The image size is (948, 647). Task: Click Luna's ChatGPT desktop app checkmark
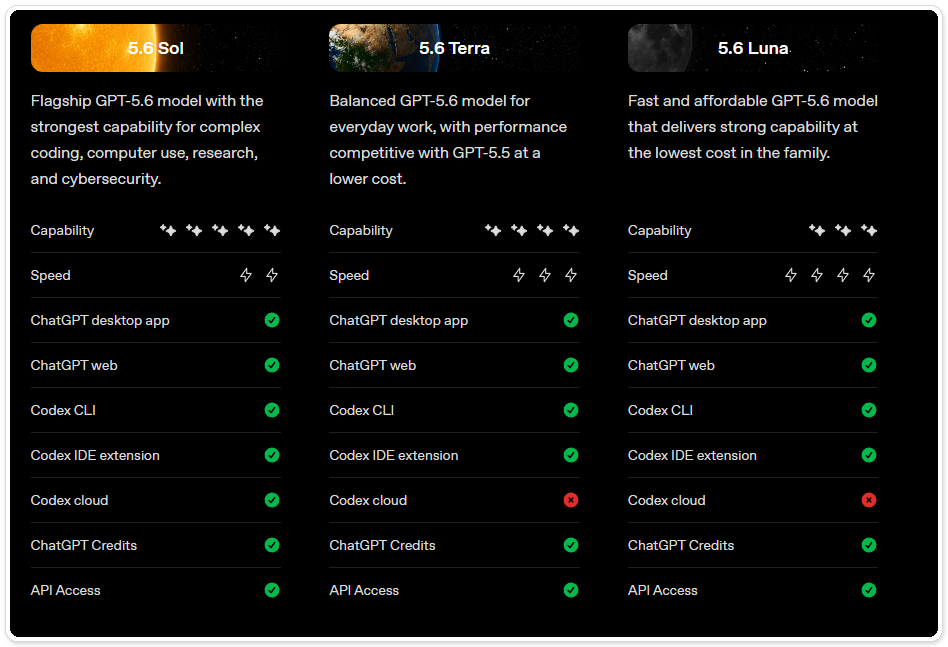click(x=869, y=320)
